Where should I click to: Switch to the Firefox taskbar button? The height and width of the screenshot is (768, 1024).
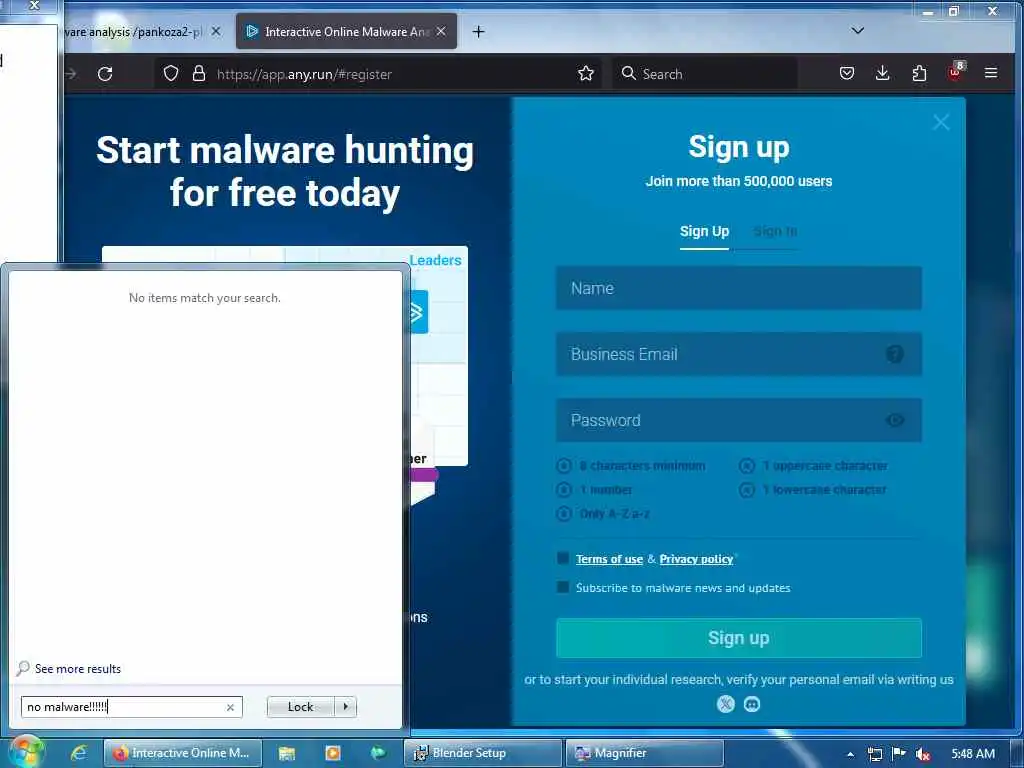coord(183,753)
